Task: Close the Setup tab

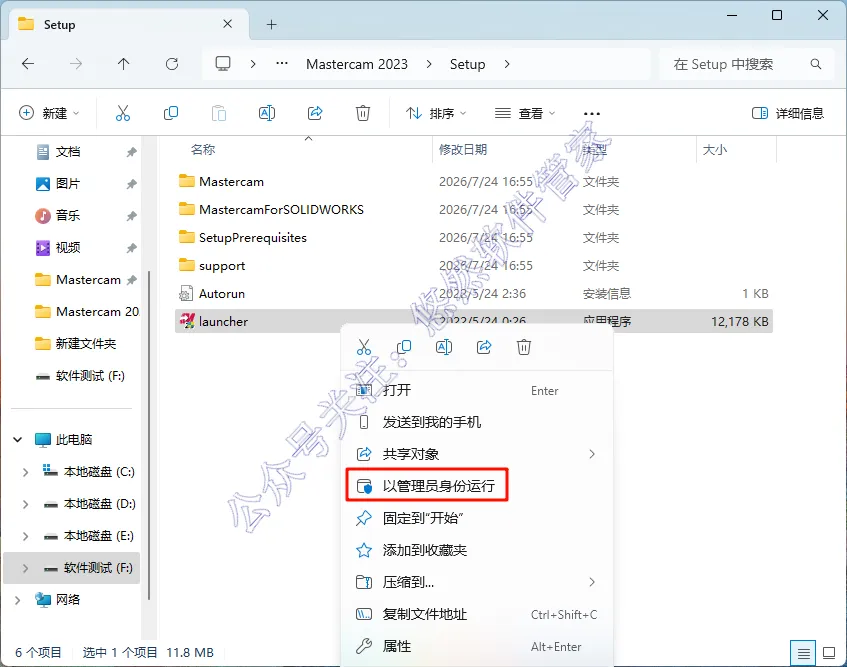Action: point(228,24)
